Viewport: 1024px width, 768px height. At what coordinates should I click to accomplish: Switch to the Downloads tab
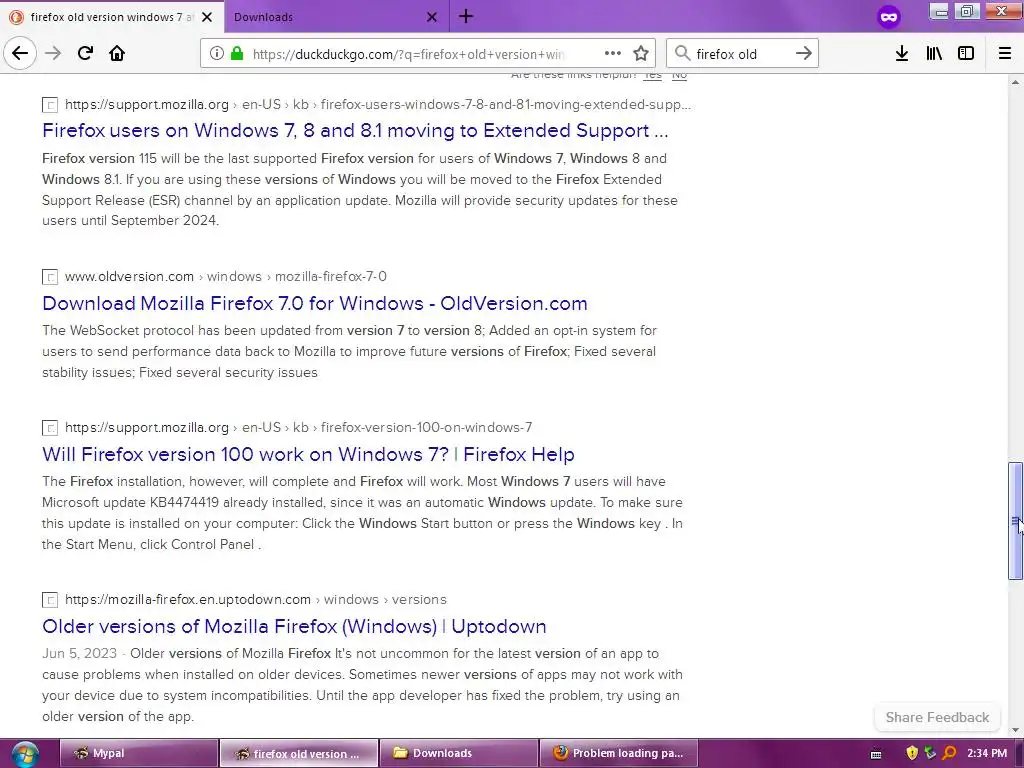(336, 17)
